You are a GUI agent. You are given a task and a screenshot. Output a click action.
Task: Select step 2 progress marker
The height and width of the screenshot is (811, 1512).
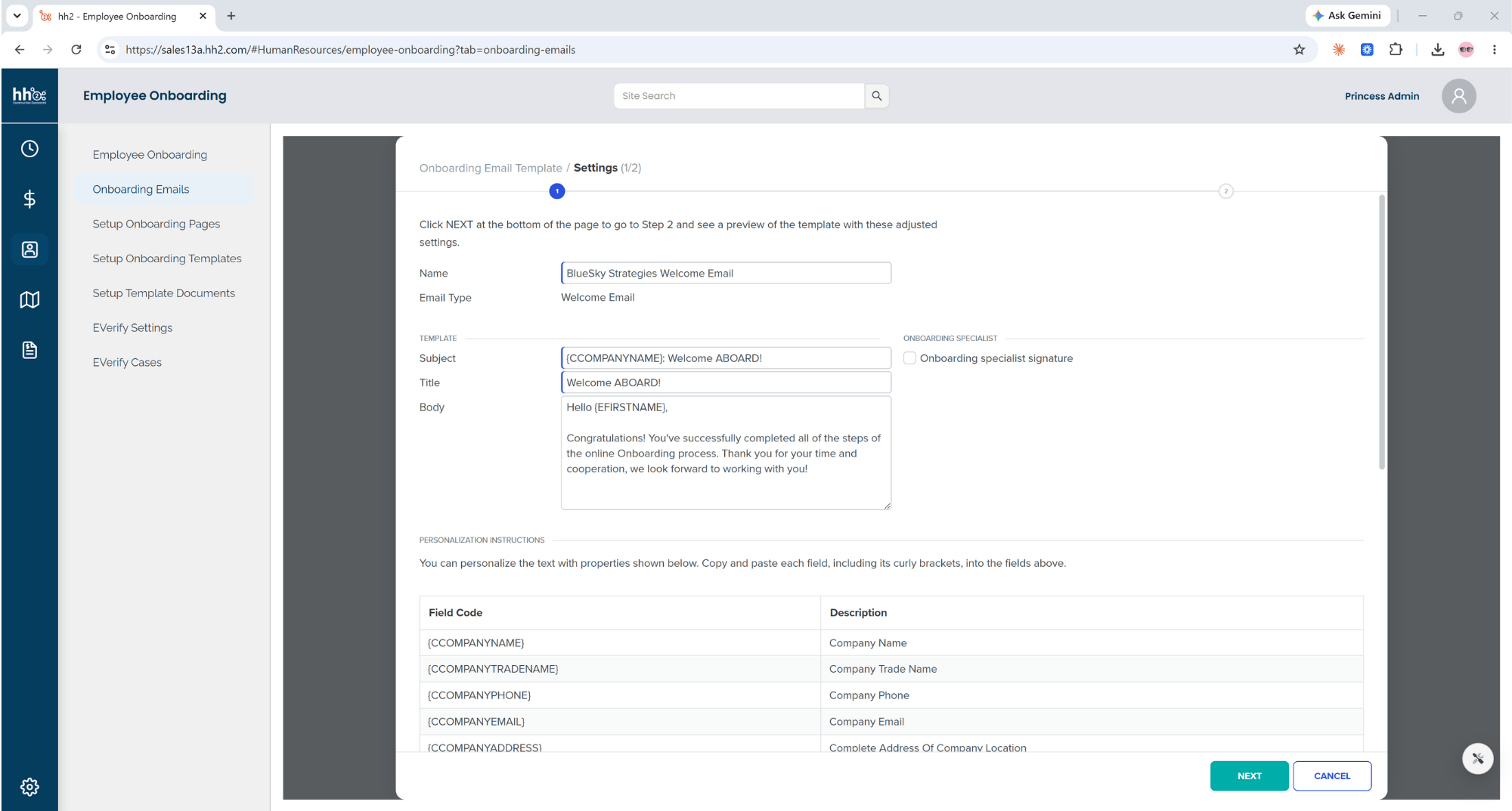click(1225, 191)
